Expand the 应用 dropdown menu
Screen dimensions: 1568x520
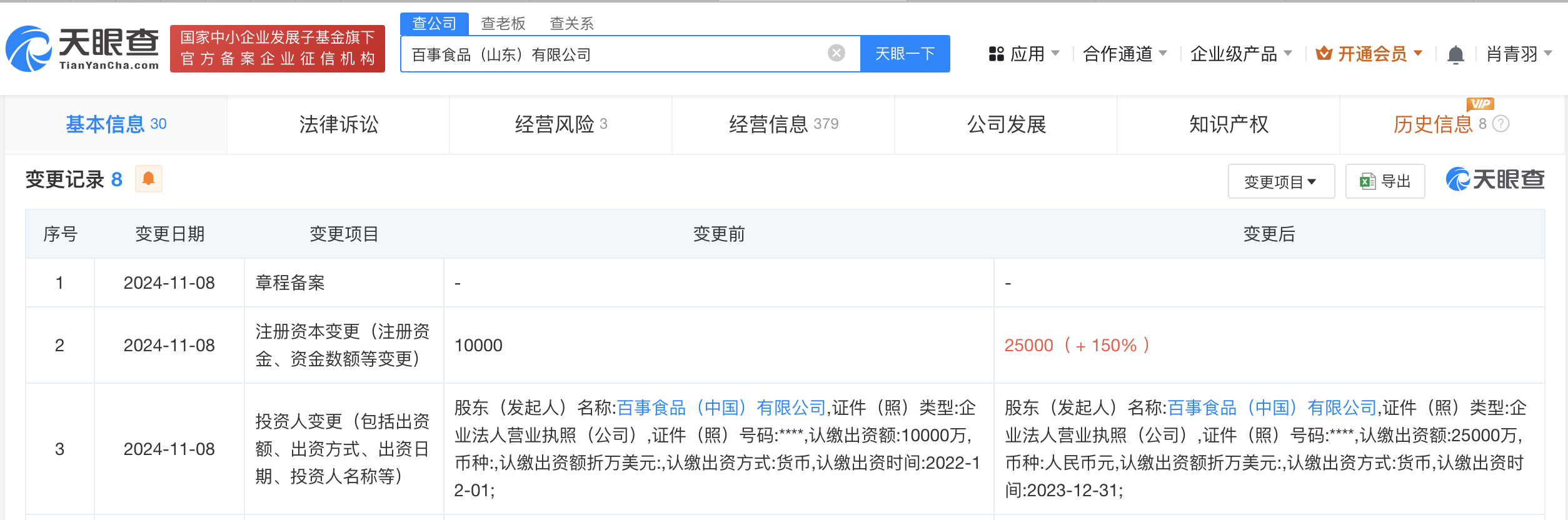point(1033,54)
